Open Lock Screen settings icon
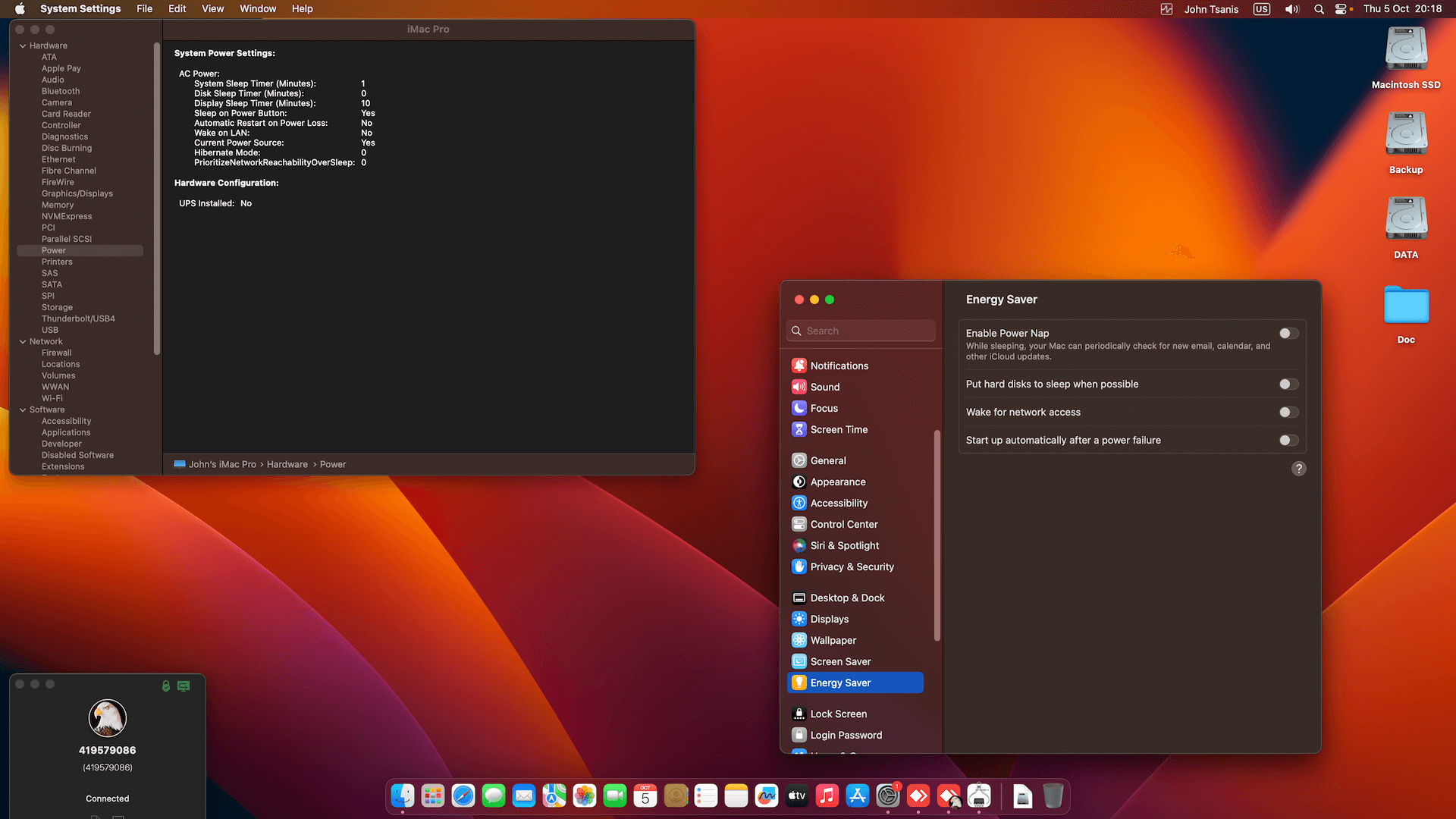The width and height of the screenshot is (1456, 819). pos(799,714)
